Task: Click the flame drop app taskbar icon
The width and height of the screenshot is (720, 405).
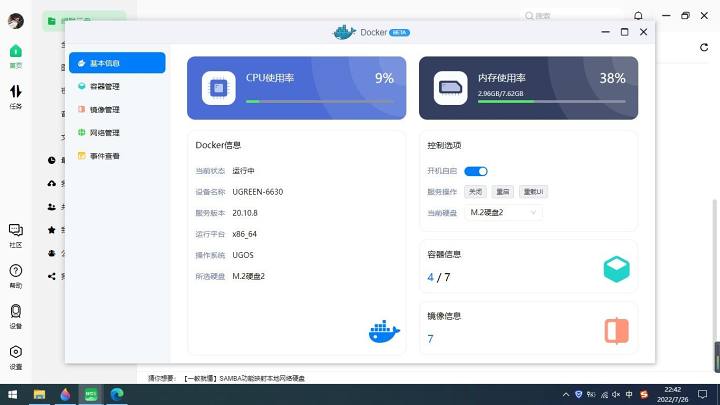Action: (65, 394)
